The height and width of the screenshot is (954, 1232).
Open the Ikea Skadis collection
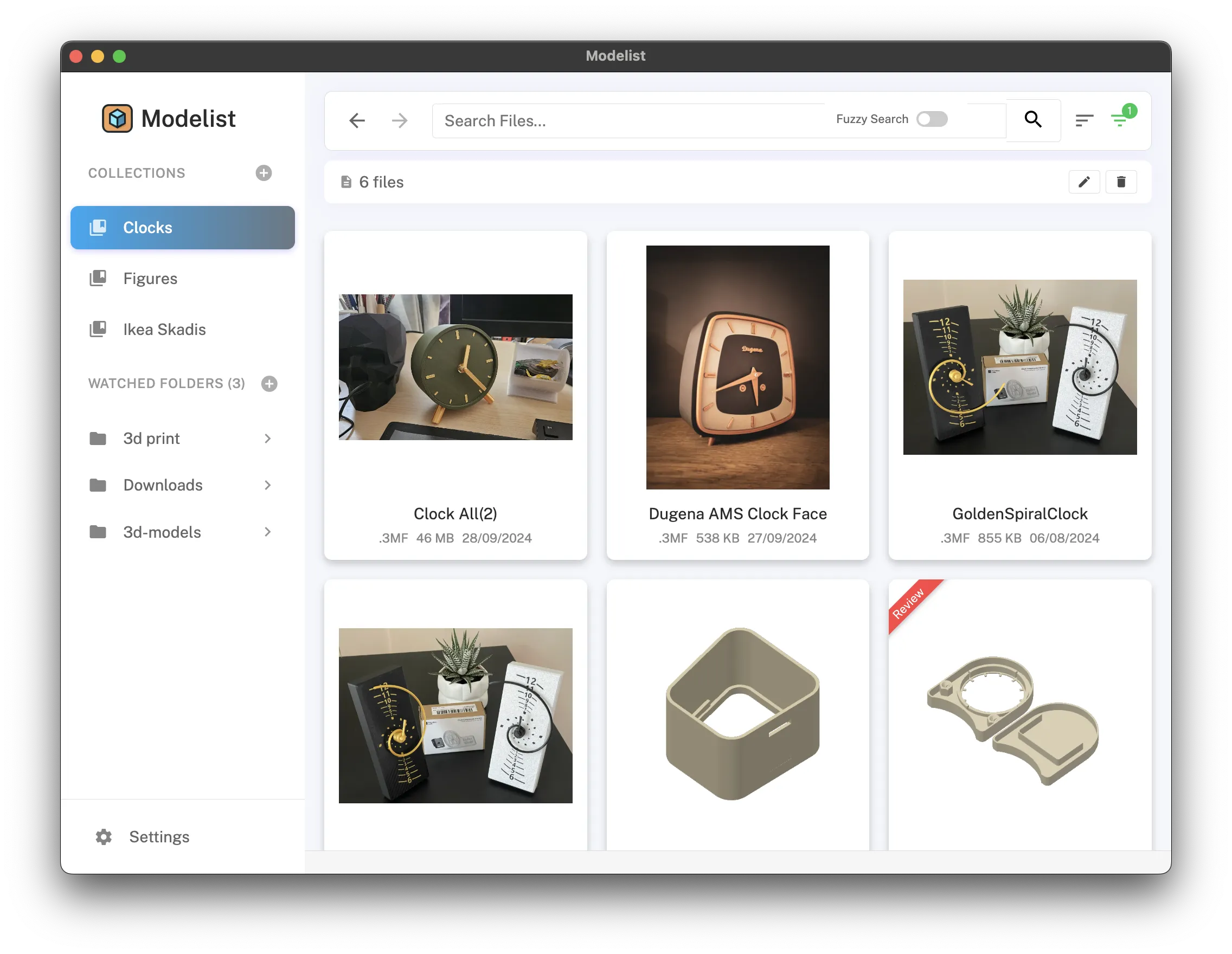(182, 329)
